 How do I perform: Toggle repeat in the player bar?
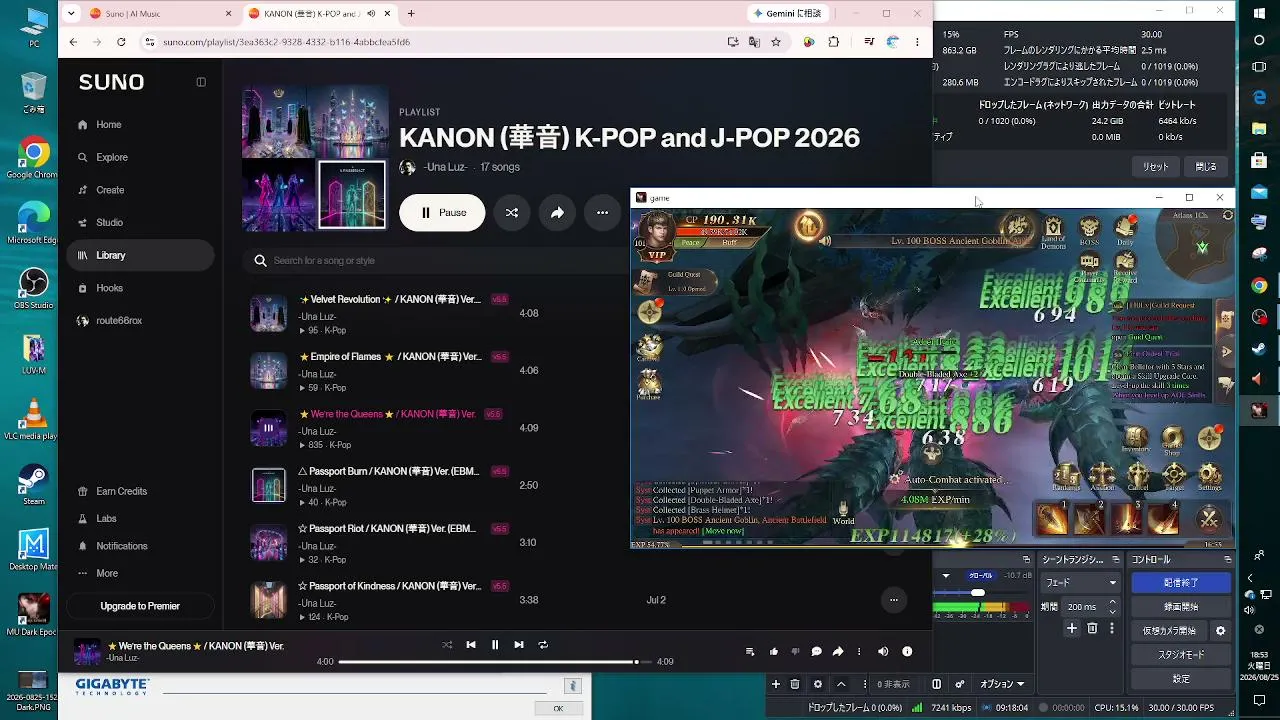click(x=543, y=645)
